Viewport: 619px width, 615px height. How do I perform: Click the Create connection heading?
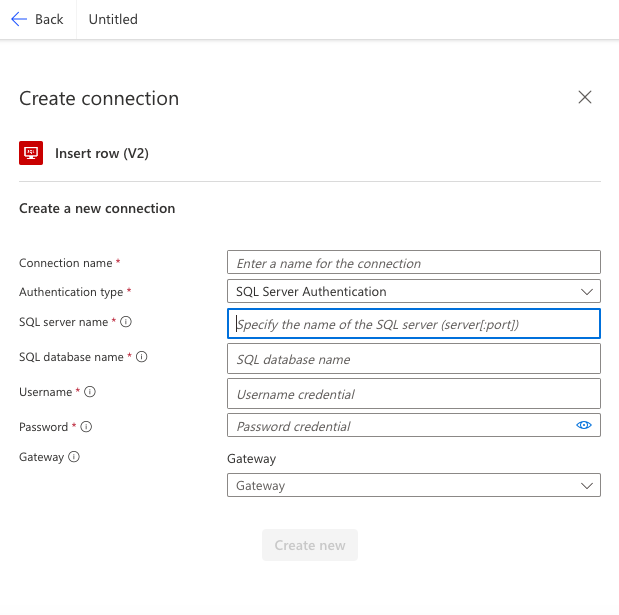coord(99,98)
